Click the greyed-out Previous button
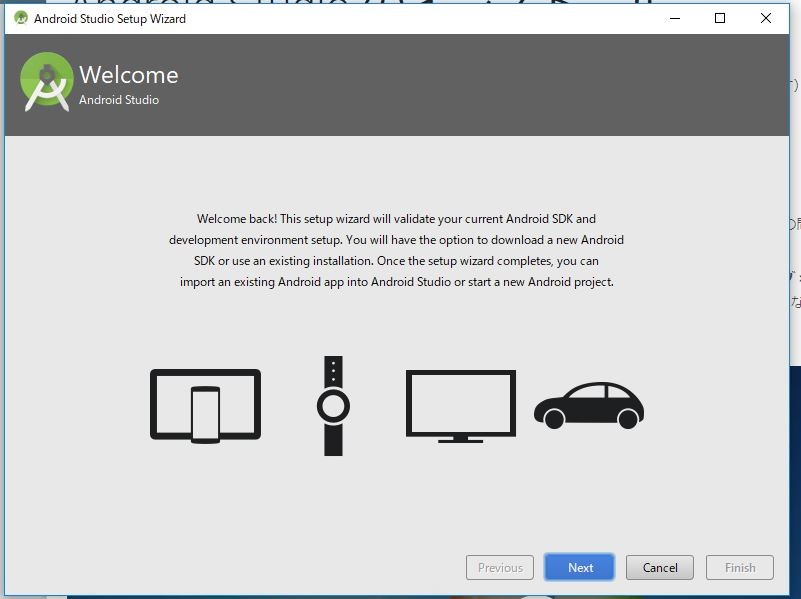 (500, 567)
